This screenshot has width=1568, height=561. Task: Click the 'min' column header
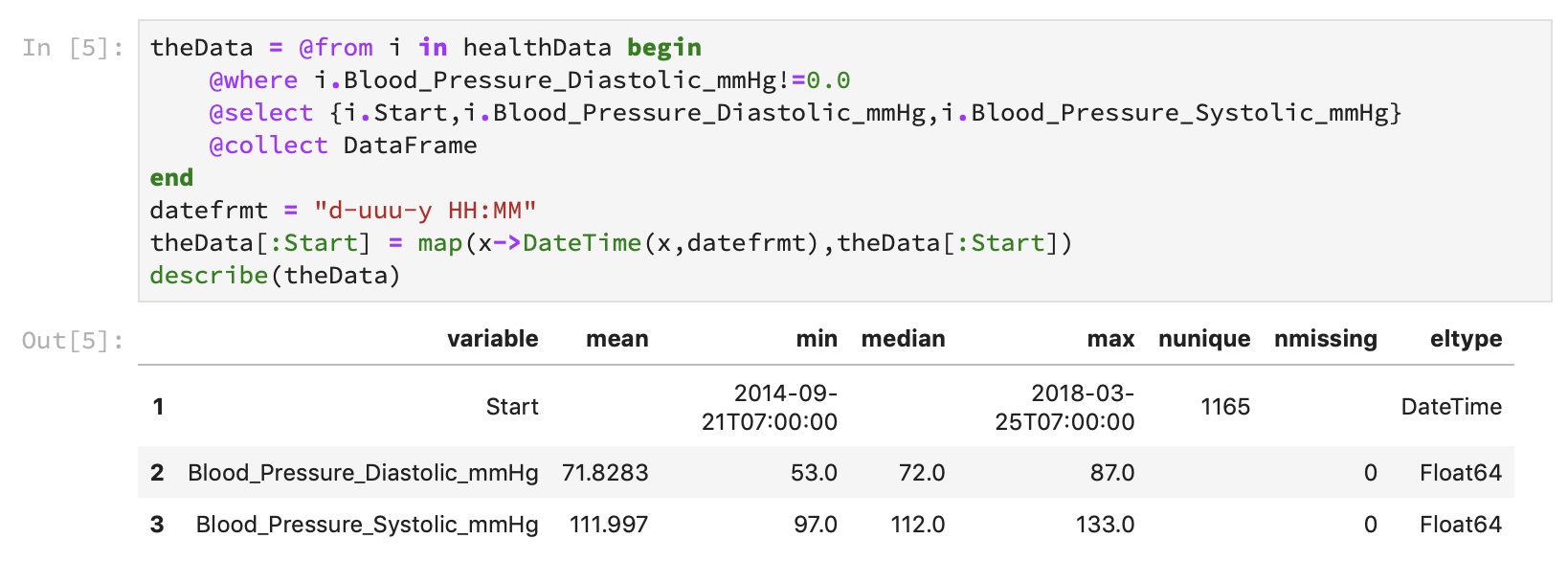(x=817, y=339)
